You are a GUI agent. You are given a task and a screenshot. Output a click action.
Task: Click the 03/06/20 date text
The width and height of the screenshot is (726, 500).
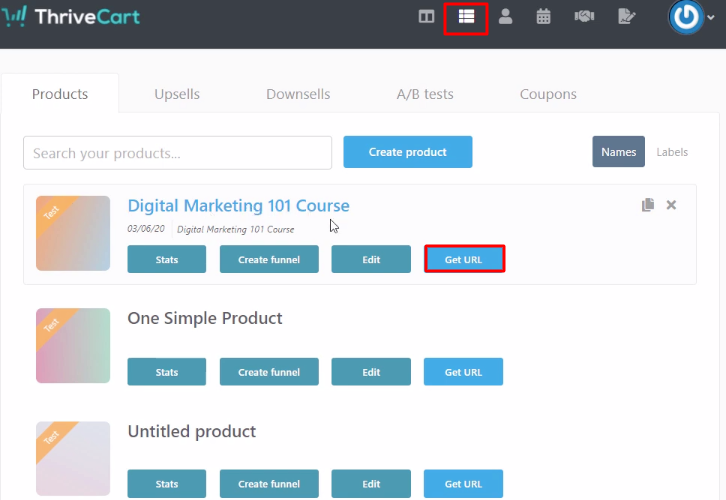[x=146, y=229]
